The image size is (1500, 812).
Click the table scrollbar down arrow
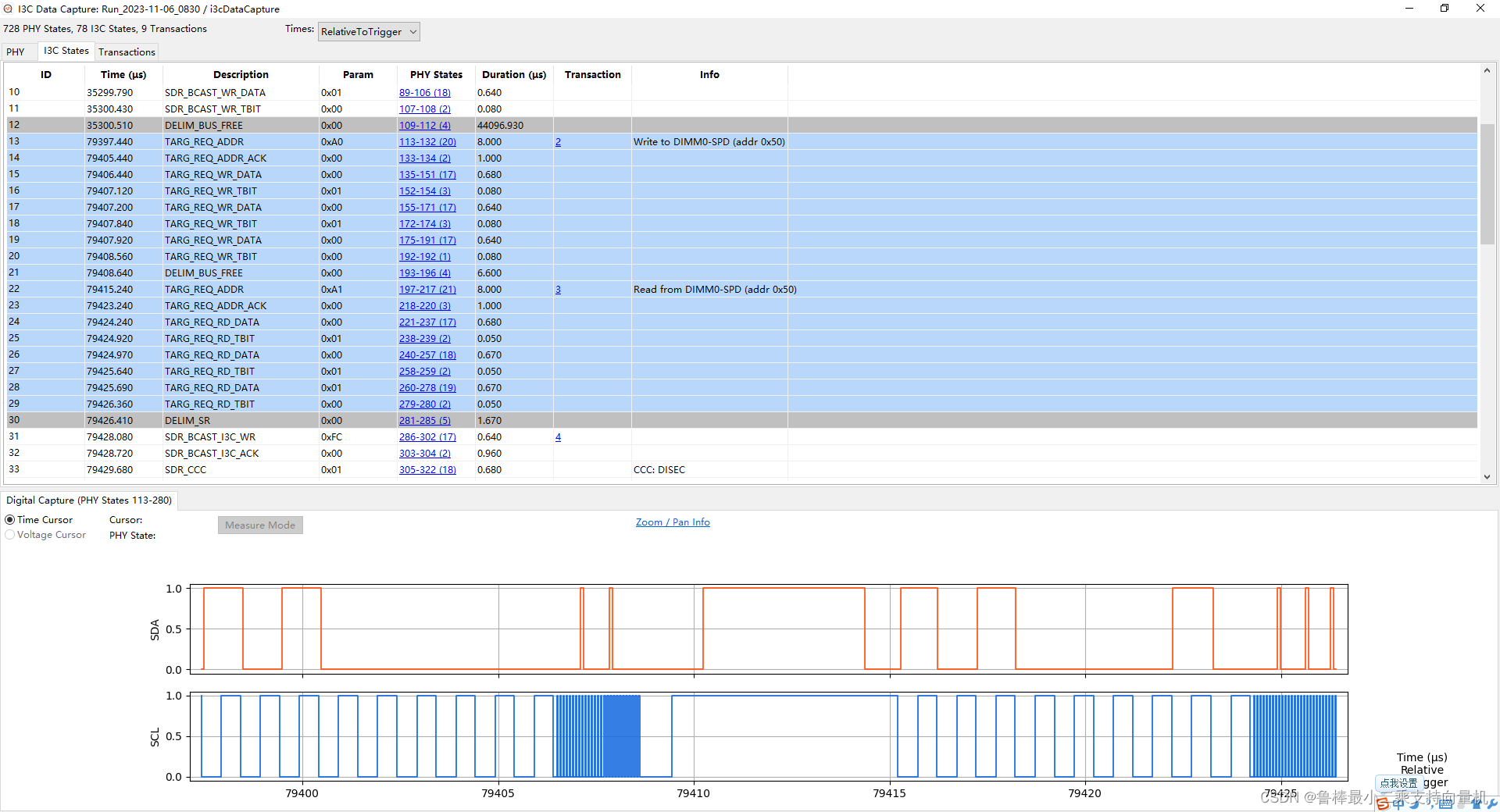tap(1487, 476)
